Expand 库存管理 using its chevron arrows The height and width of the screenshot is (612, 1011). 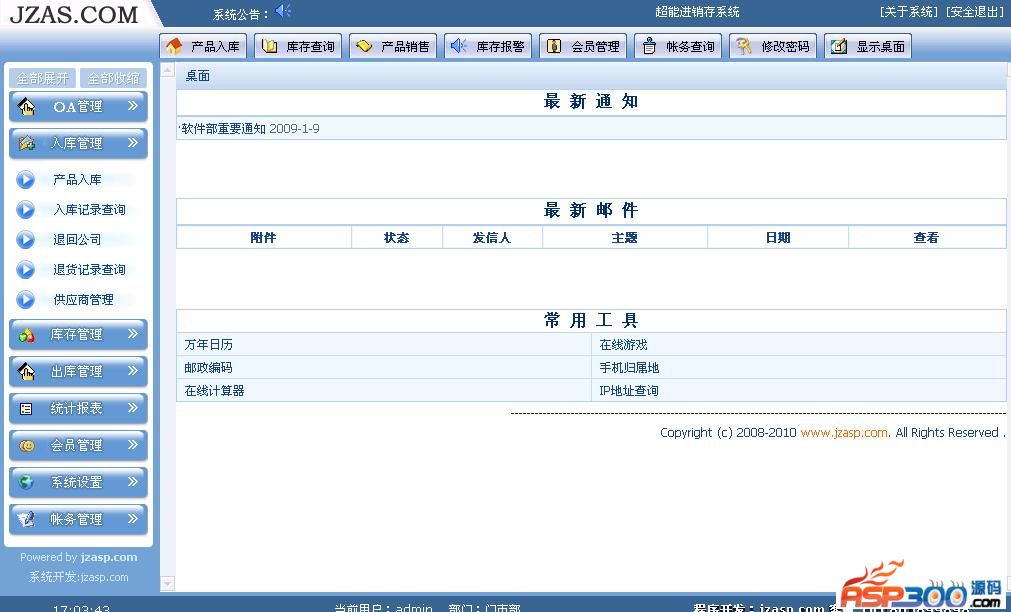[x=133, y=333]
